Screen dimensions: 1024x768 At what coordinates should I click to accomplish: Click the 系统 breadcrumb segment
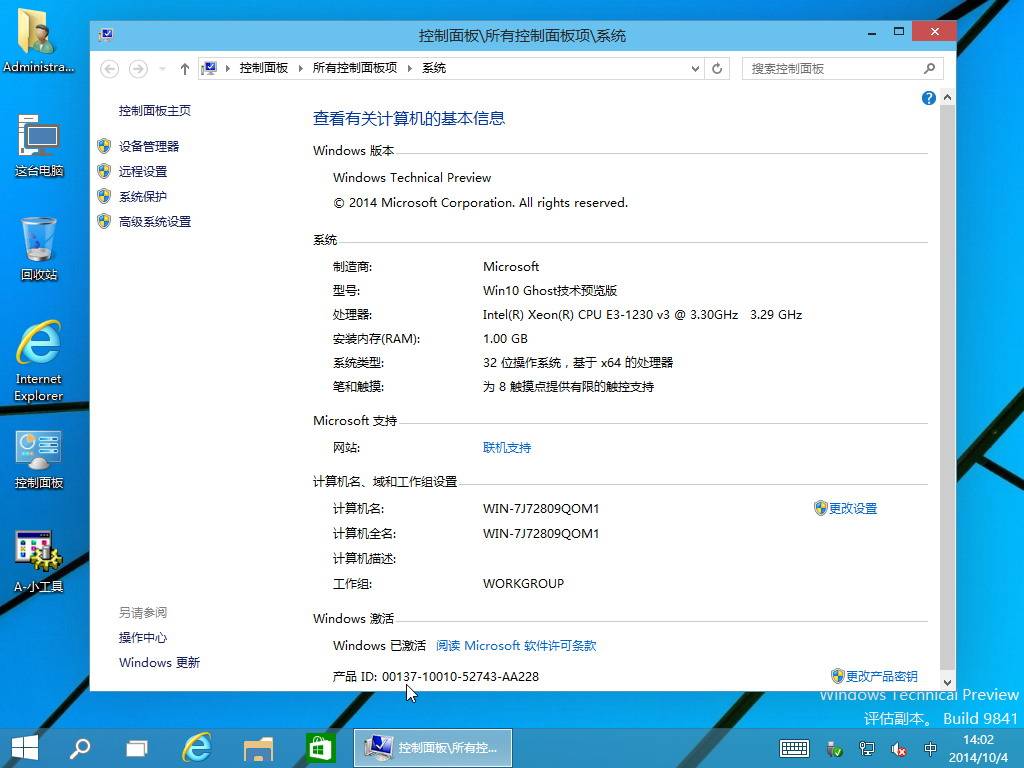coord(434,68)
